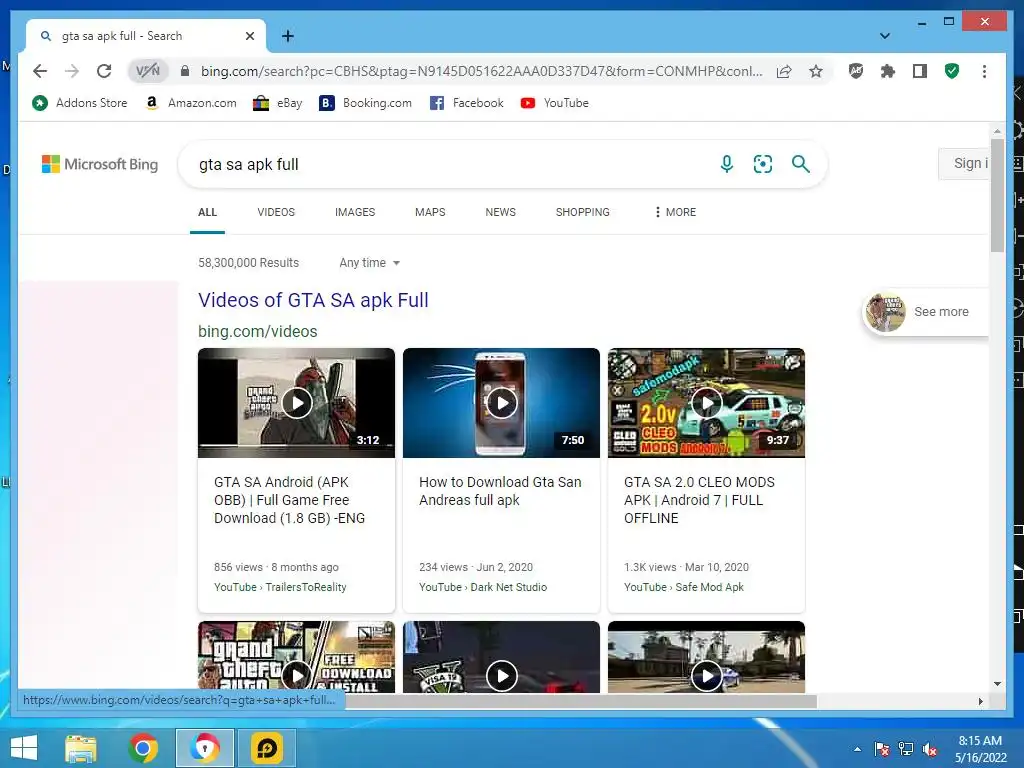
Task: Click the share page icon in address bar
Action: point(784,71)
